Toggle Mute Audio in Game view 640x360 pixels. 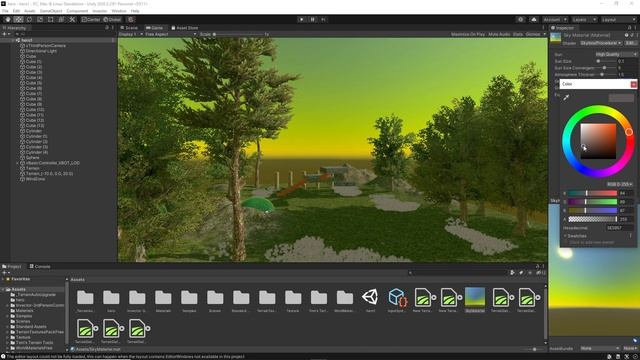coord(499,34)
